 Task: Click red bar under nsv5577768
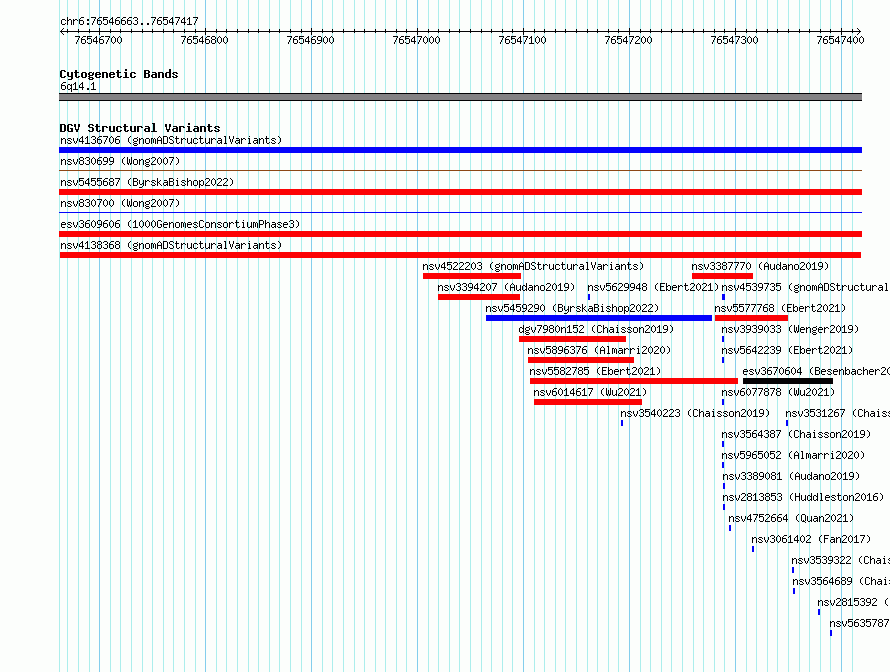[751, 318]
